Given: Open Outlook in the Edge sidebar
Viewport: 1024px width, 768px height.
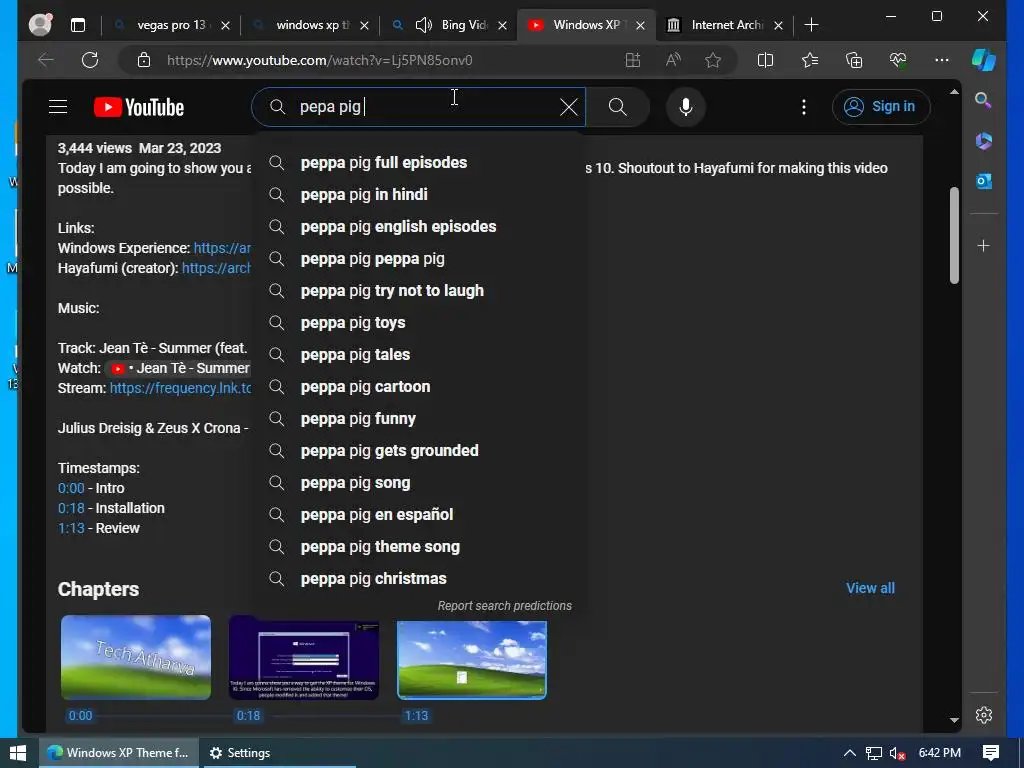Looking at the screenshot, I should point(984,181).
